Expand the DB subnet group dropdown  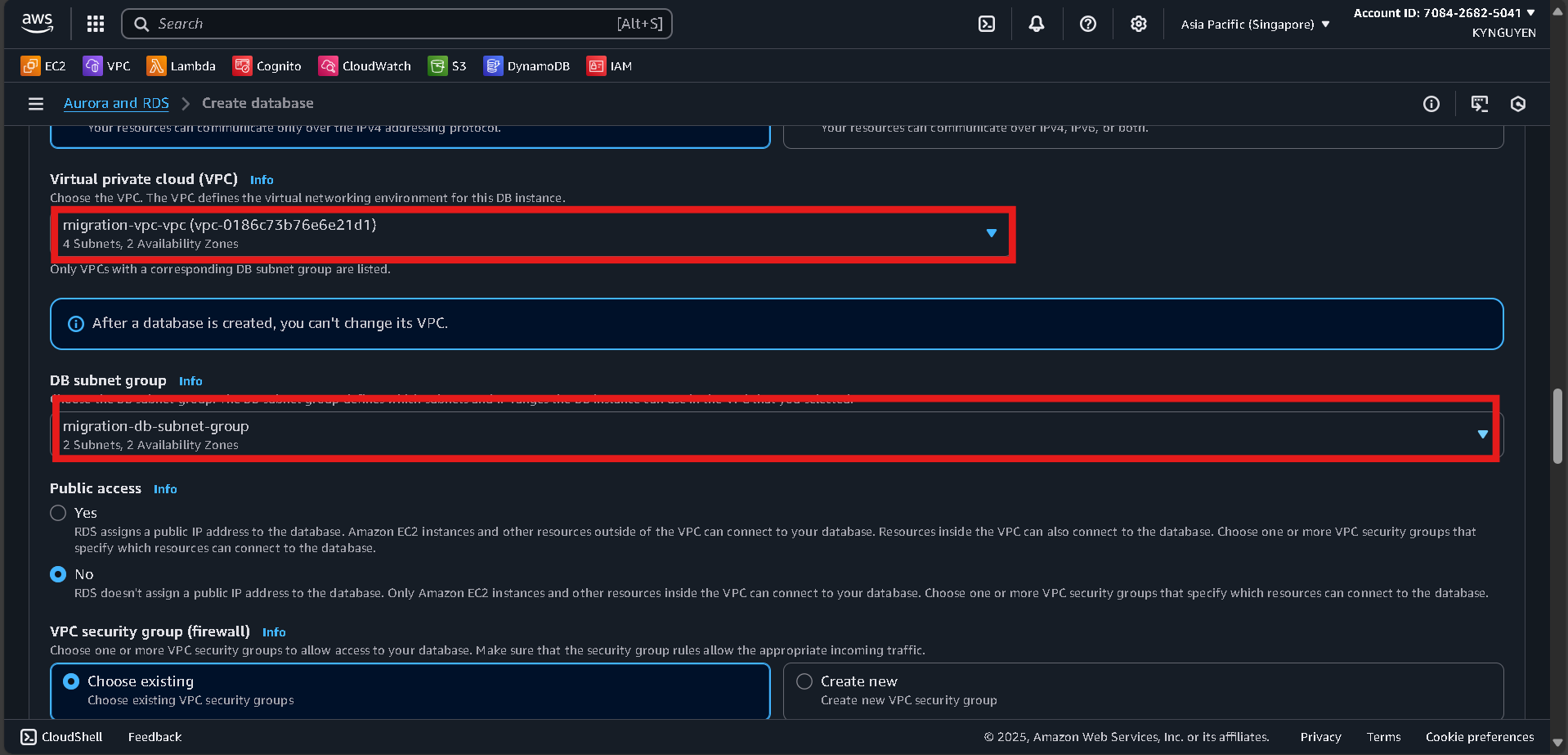pos(1482,434)
